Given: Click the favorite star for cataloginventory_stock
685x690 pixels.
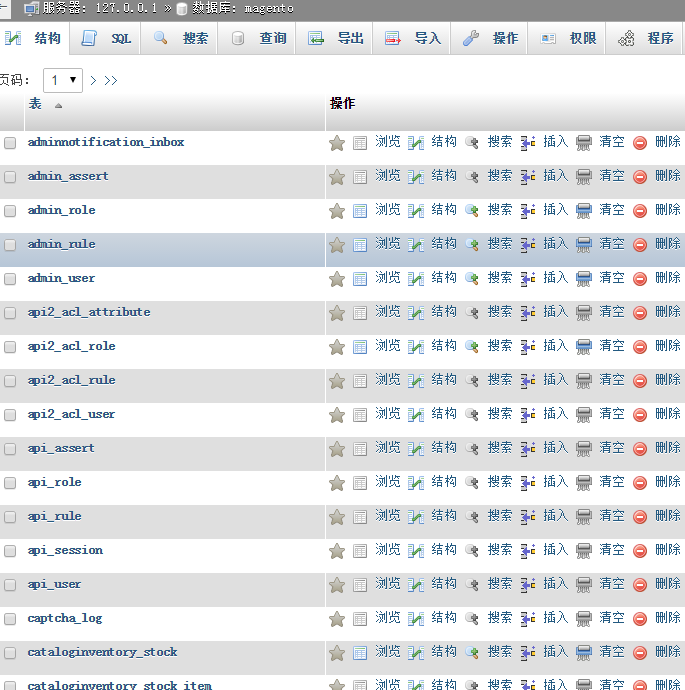Looking at the screenshot, I should click(x=337, y=653).
